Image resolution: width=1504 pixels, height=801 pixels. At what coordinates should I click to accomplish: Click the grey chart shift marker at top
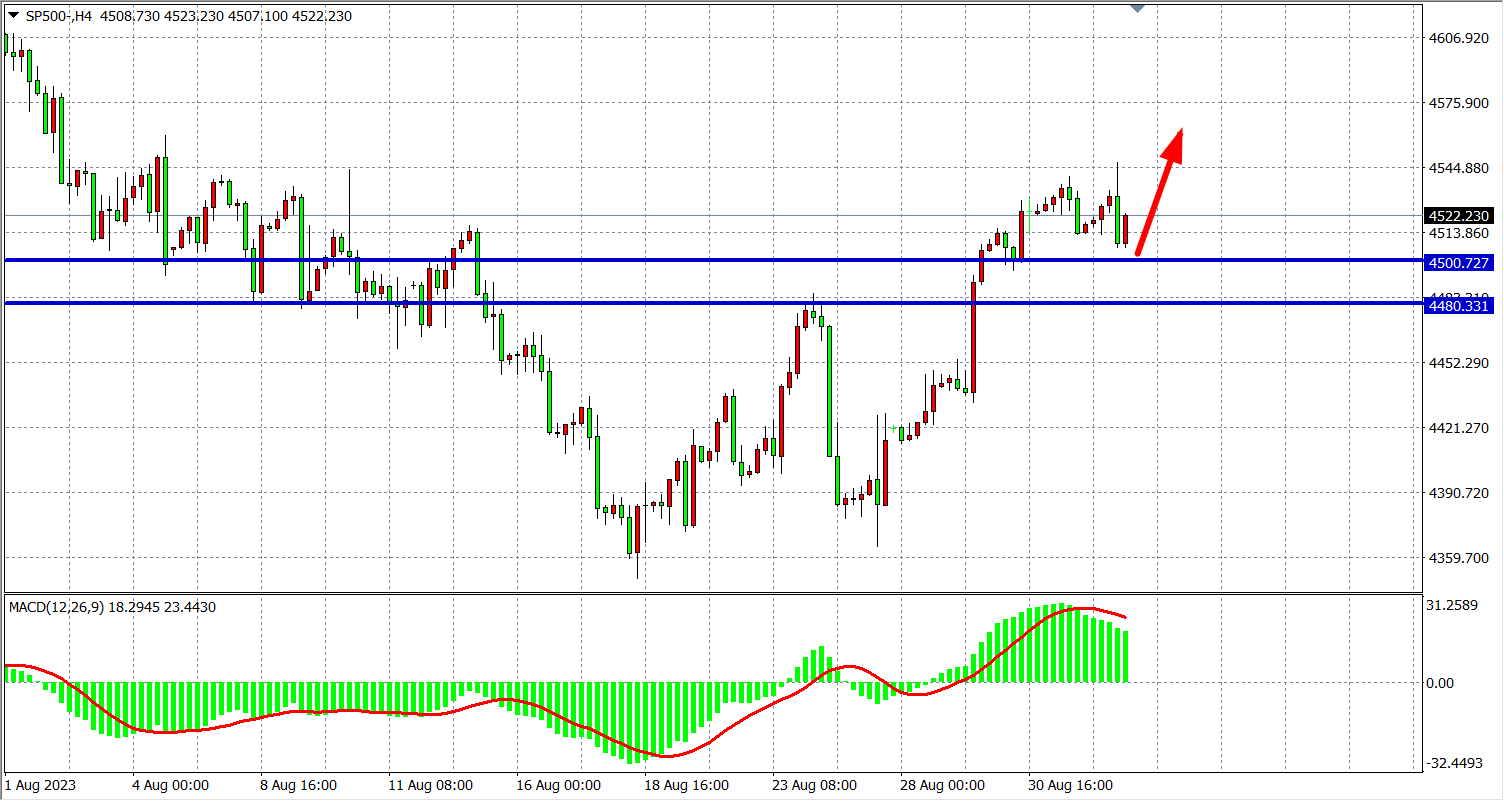tap(1137, 9)
